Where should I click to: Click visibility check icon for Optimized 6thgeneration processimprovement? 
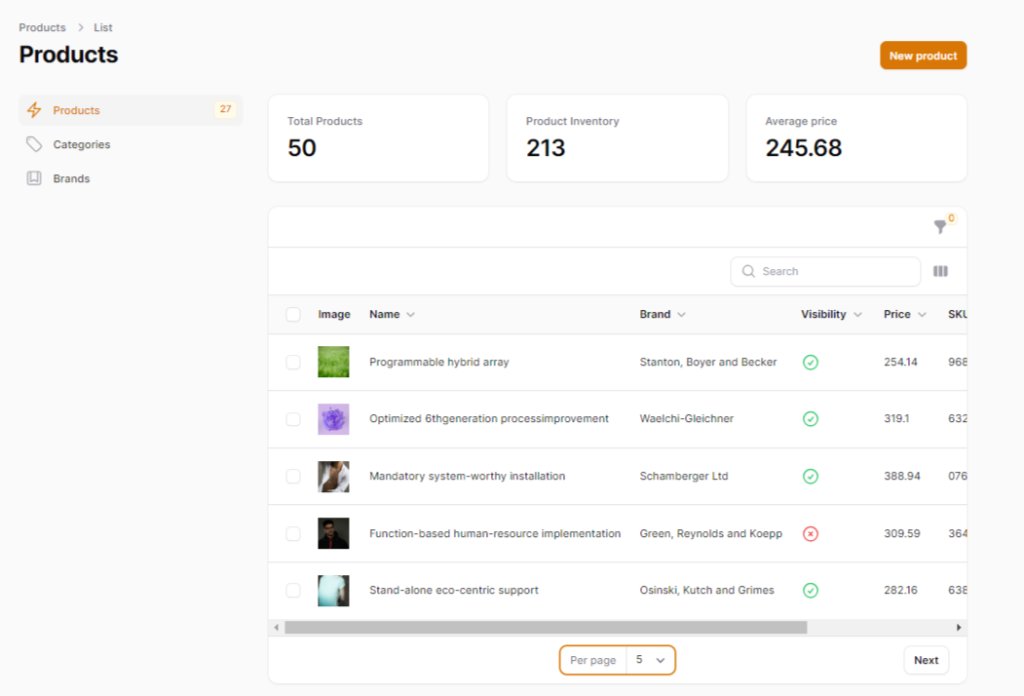click(x=810, y=419)
